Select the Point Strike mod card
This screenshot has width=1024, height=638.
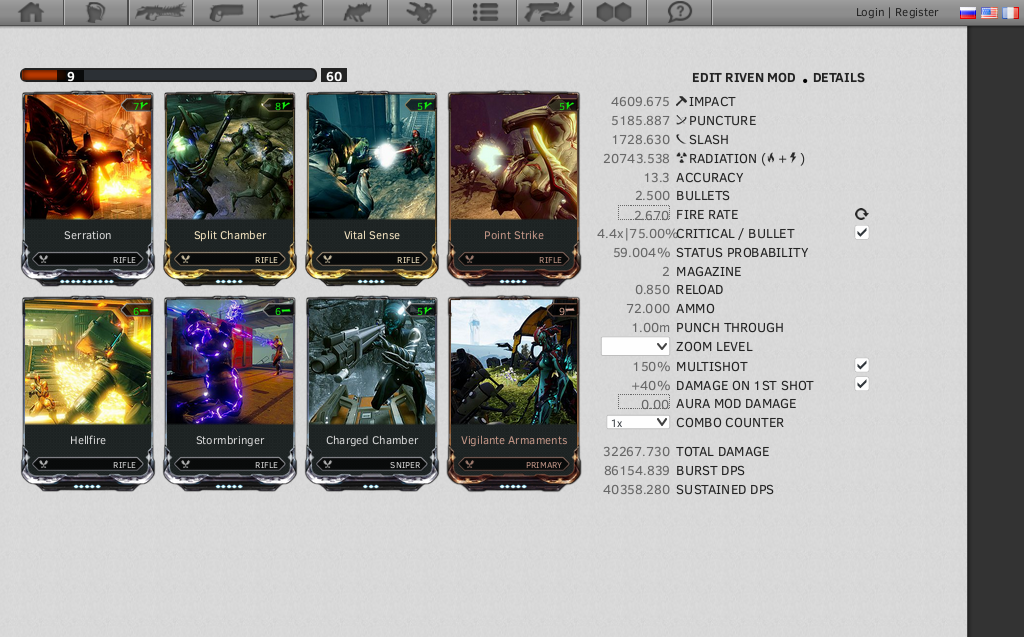pos(514,188)
